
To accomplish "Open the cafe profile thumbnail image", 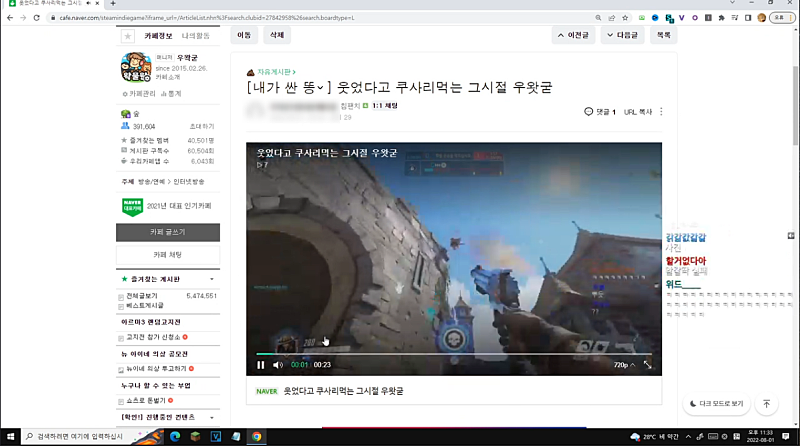I will [x=136, y=67].
